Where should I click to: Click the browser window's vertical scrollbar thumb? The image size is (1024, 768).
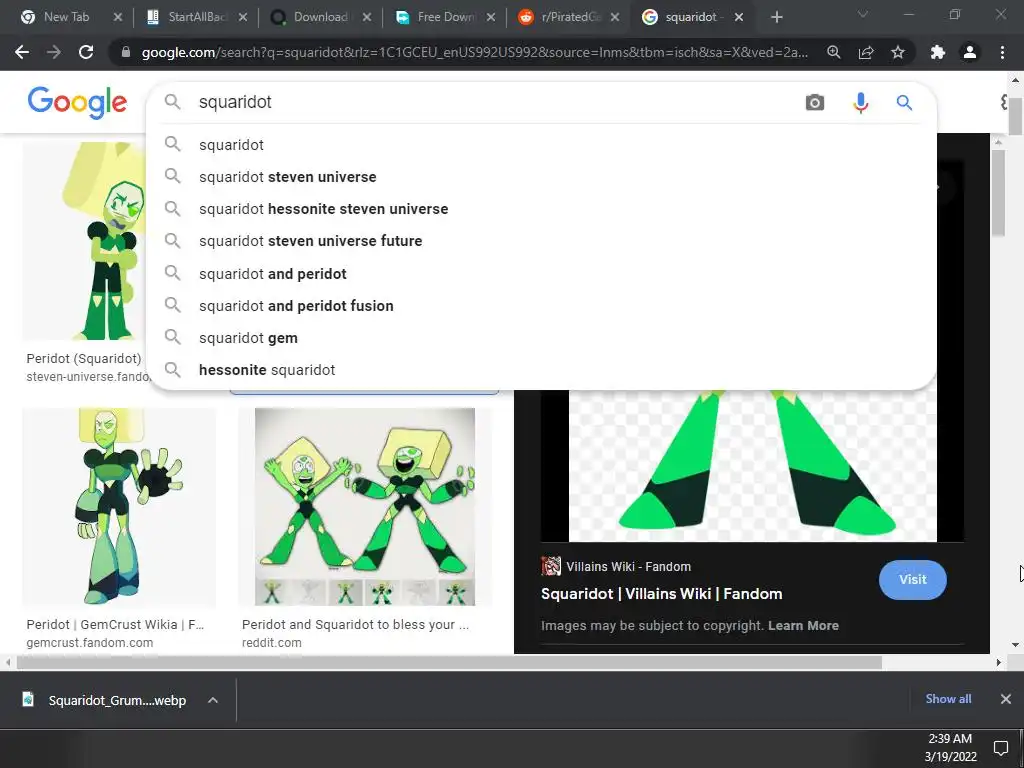click(x=1015, y=114)
